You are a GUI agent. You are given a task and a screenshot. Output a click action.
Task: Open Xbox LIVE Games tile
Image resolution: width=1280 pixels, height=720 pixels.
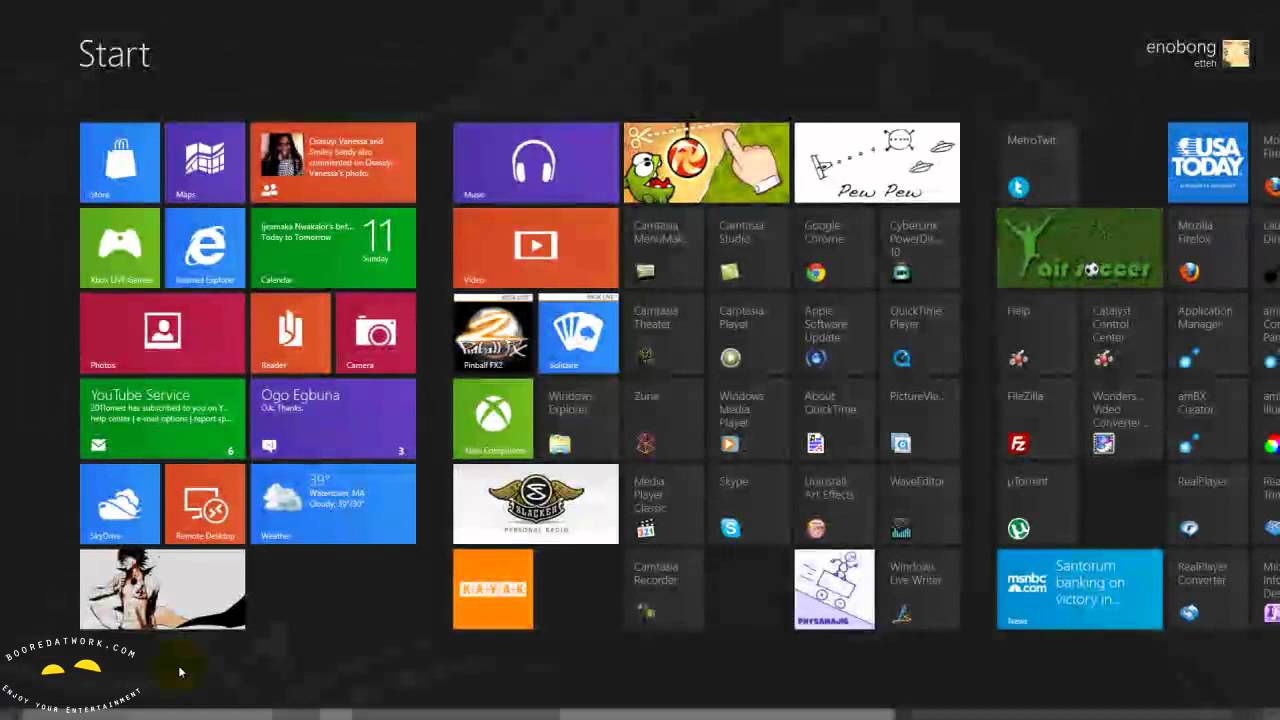(120, 248)
